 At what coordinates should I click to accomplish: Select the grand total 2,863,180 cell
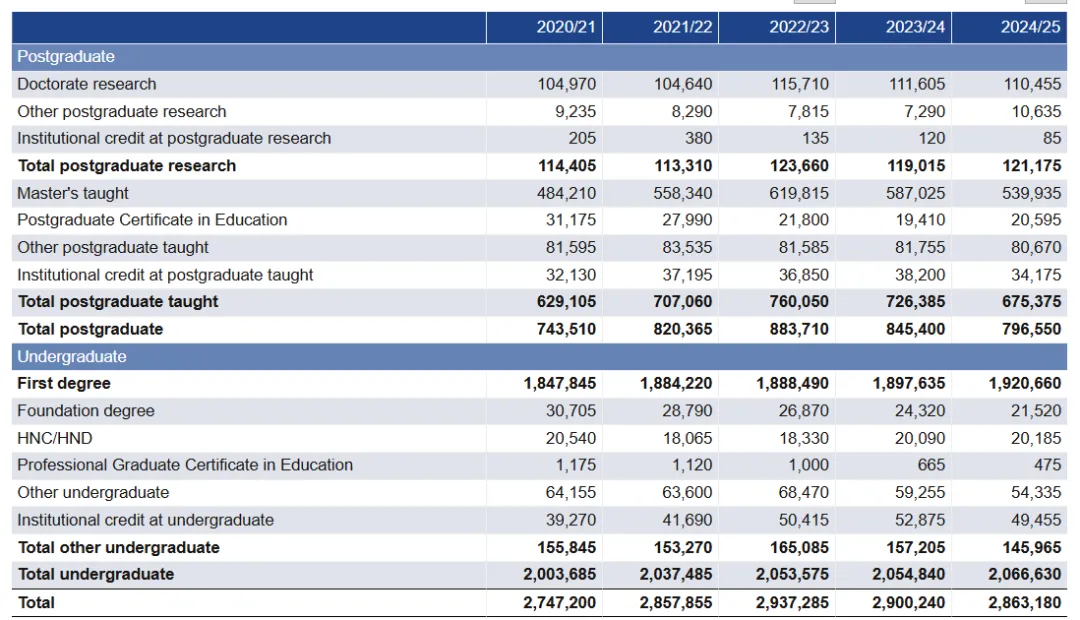point(1024,602)
